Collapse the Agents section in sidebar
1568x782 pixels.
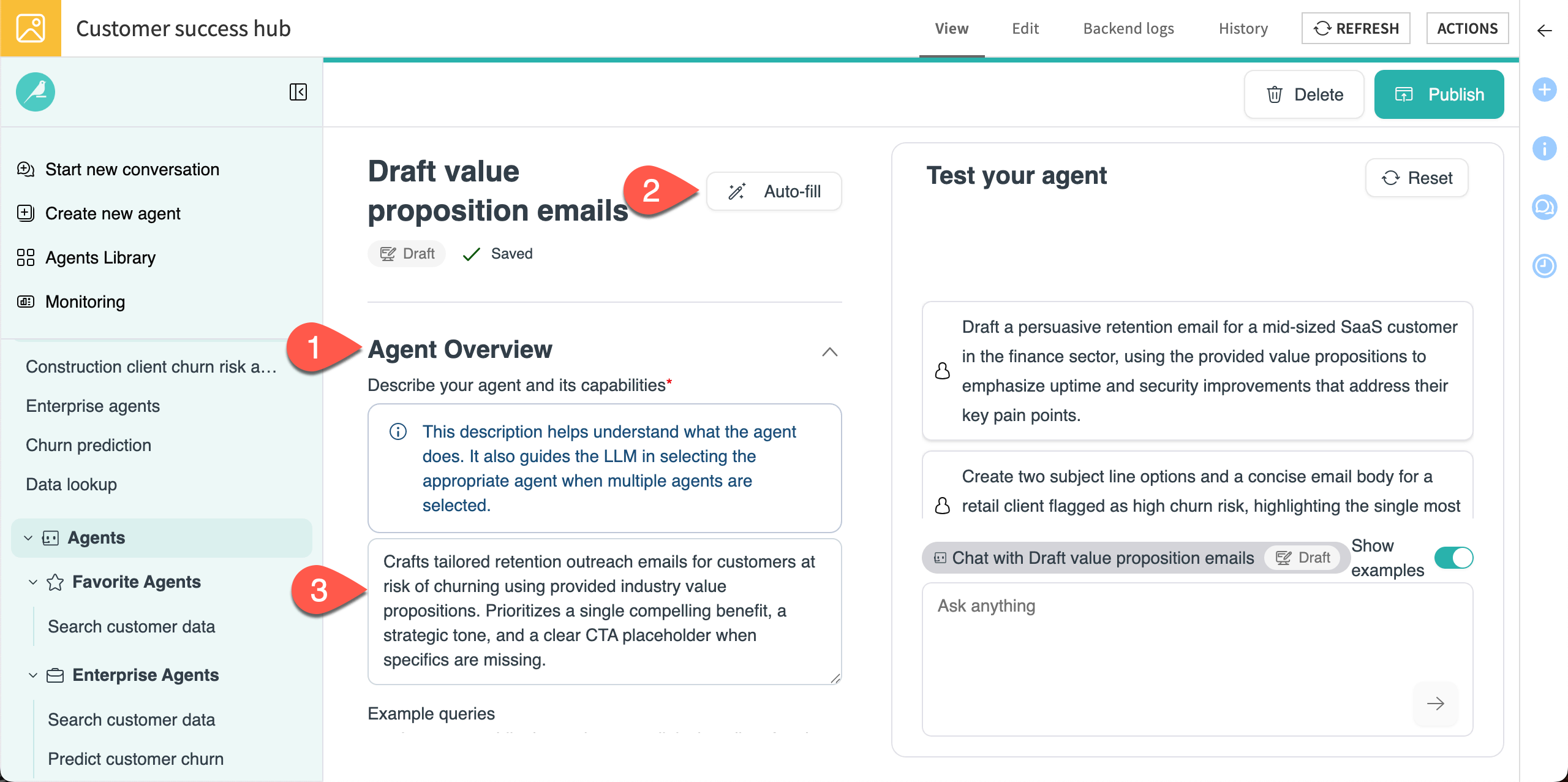pyautogui.click(x=28, y=537)
